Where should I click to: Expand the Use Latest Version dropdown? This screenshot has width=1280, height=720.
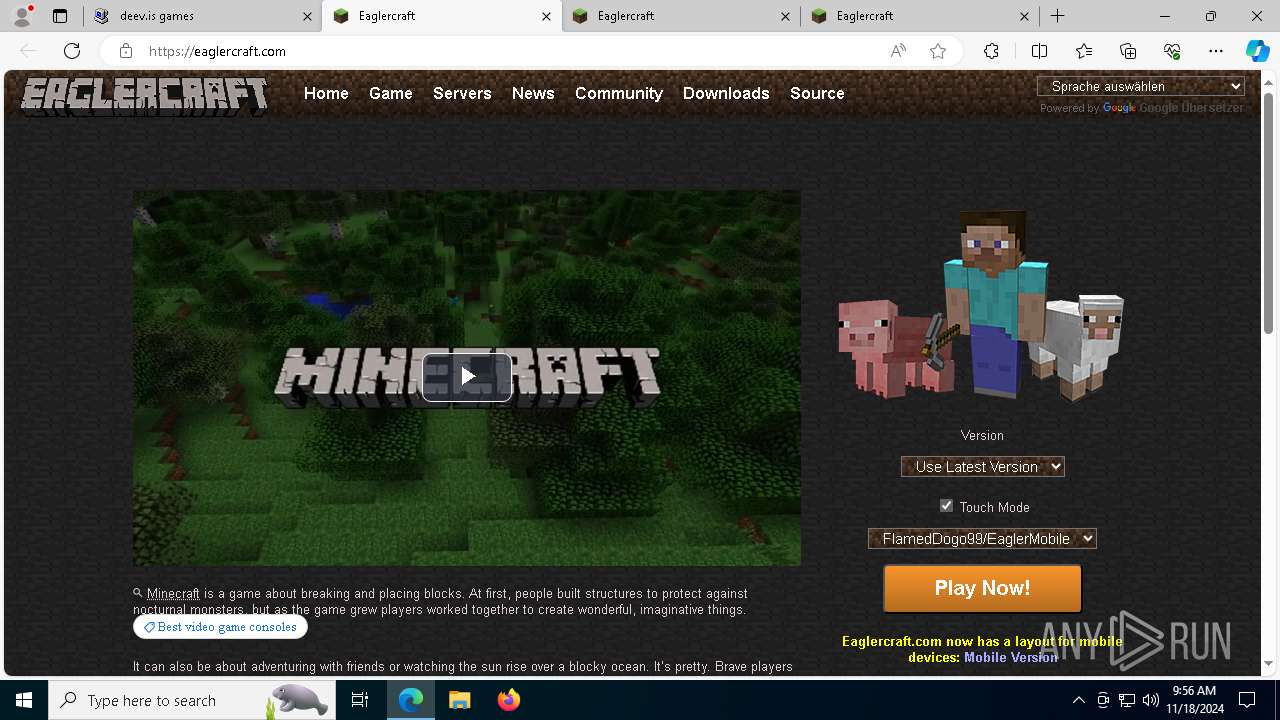pyautogui.click(x=983, y=467)
